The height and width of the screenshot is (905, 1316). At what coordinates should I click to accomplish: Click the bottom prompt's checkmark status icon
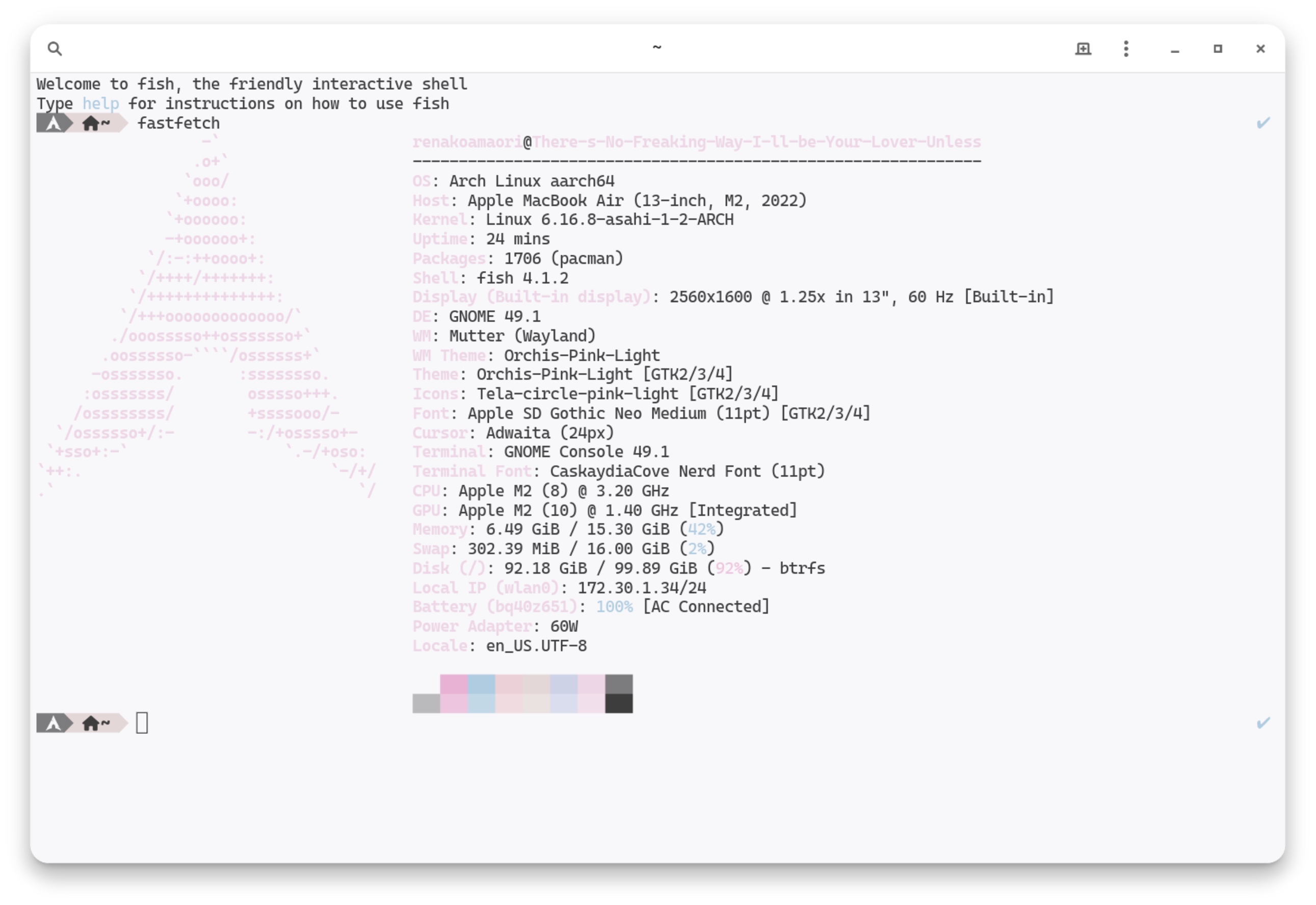click(1264, 723)
